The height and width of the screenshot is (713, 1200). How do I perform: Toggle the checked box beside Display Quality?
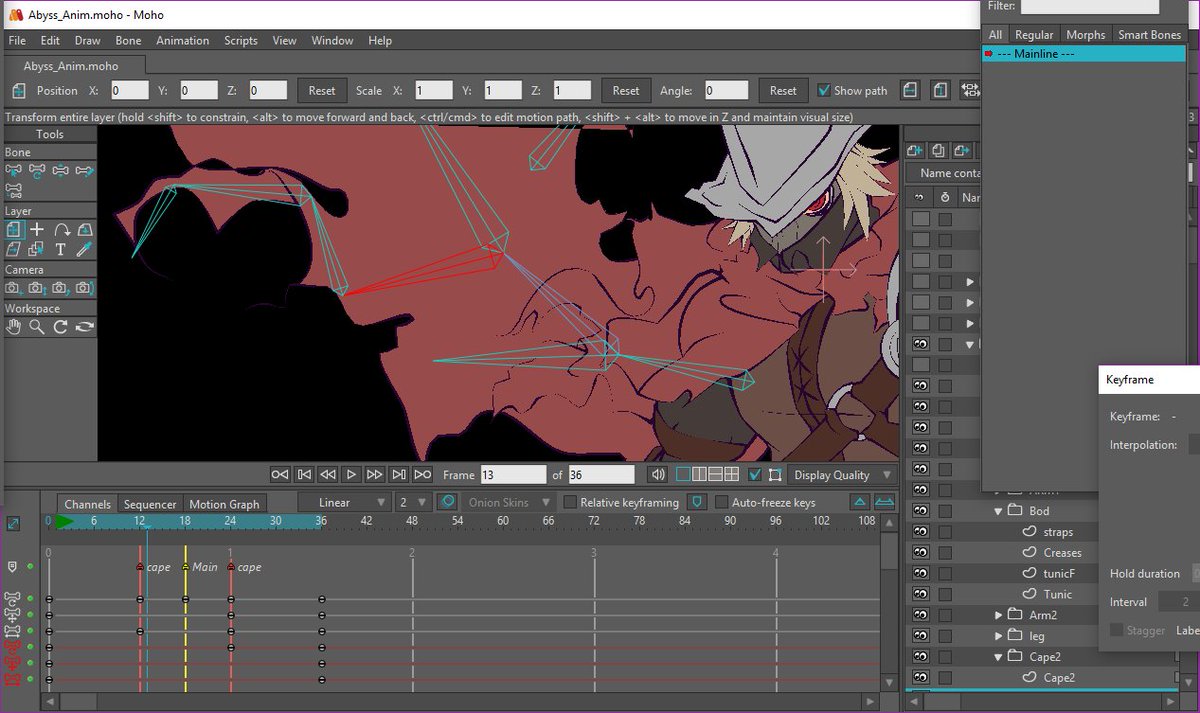pyautogui.click(x=755, y=475)
